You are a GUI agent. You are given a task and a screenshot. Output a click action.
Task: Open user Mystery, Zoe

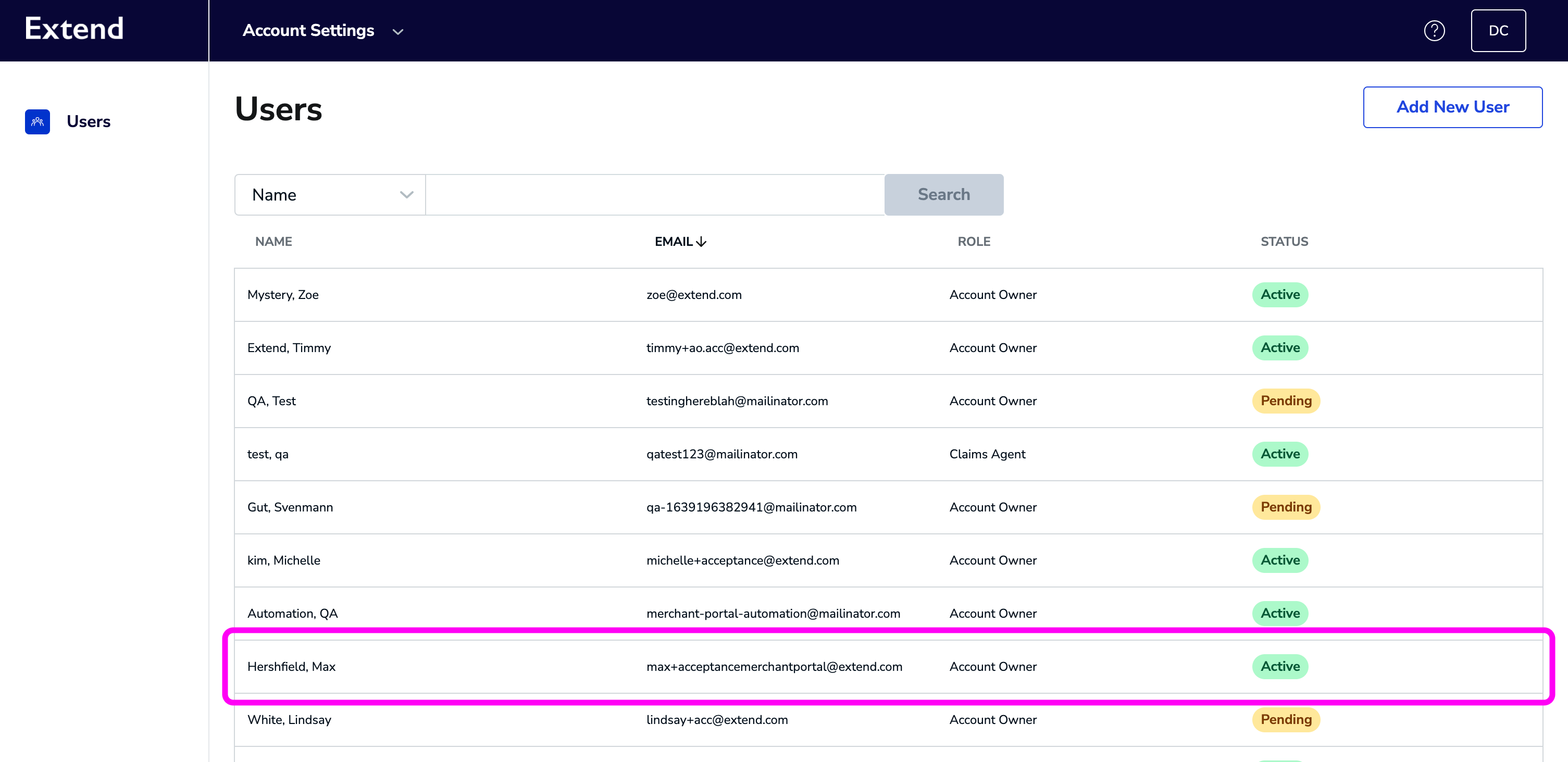[283, 295]
